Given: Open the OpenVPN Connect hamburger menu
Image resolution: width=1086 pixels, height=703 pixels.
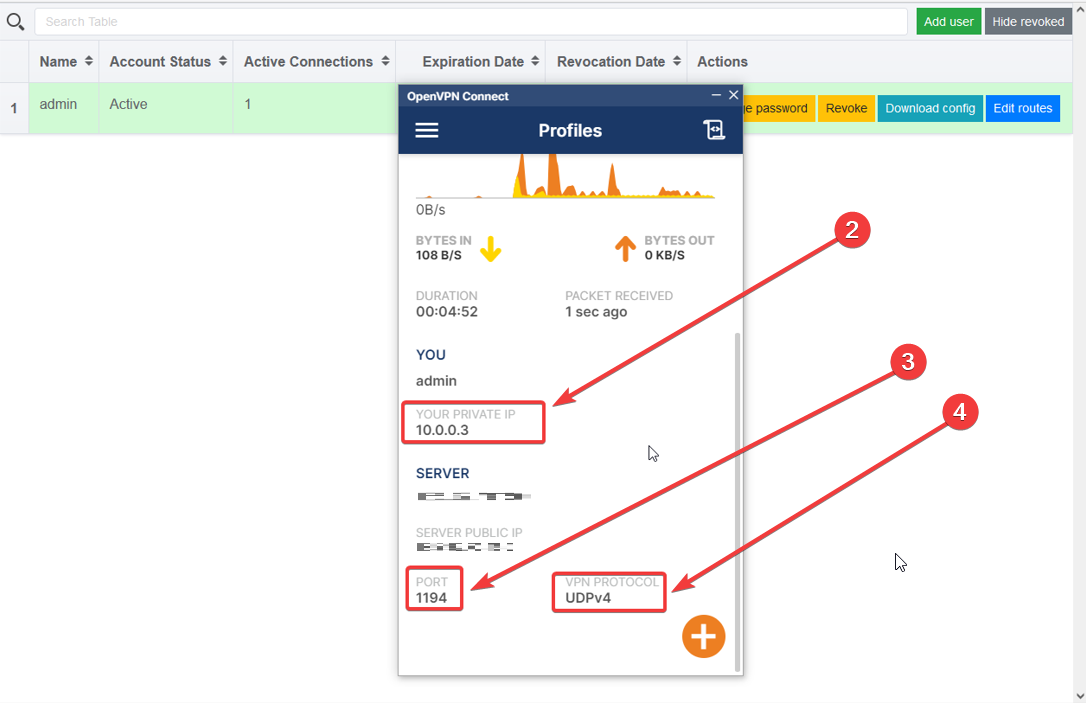Looking at the screenshot, I should tap(427, 130).
